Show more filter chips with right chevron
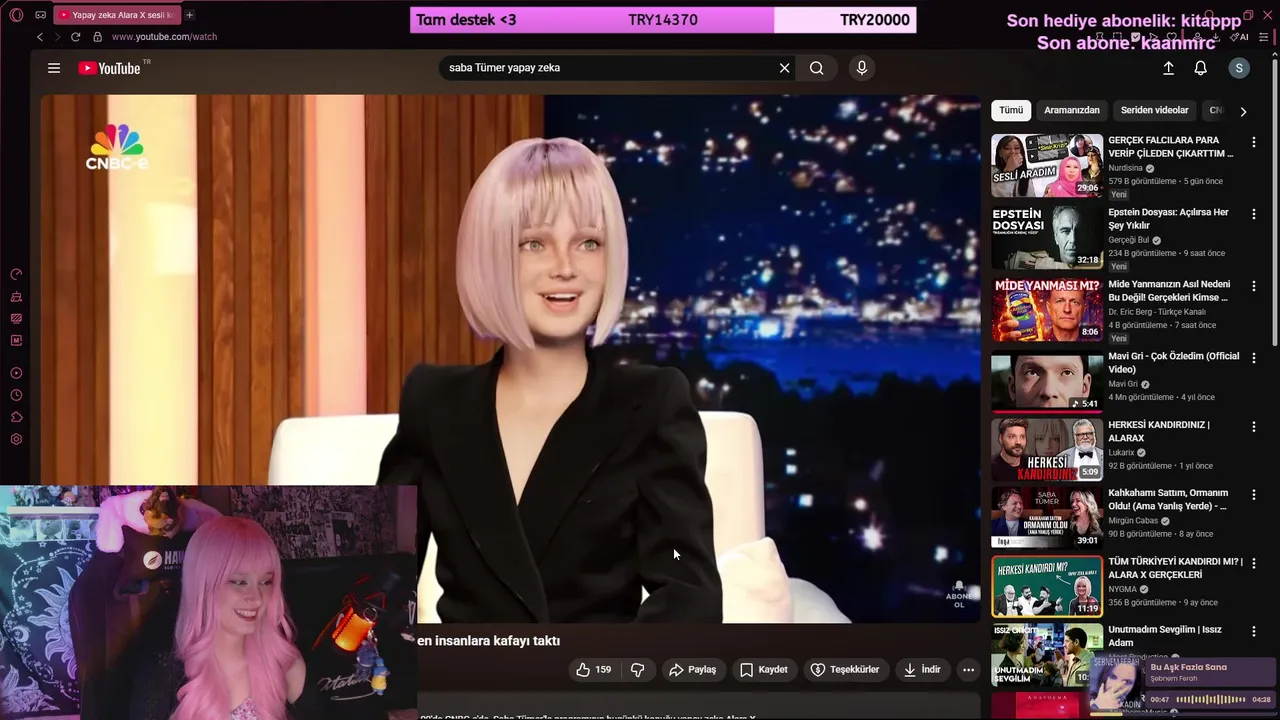This screenshot has height=720, width=1280. pyautogui.click(x=1243, y=111)
